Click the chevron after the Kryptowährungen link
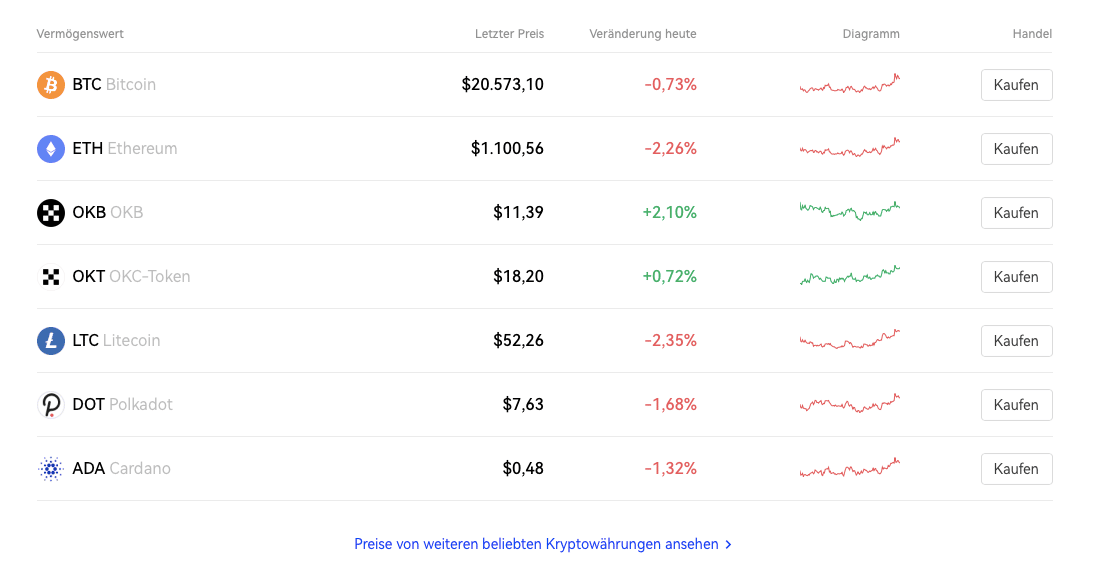This screenshot has width=1093, height=565. [x=729, y=545]
